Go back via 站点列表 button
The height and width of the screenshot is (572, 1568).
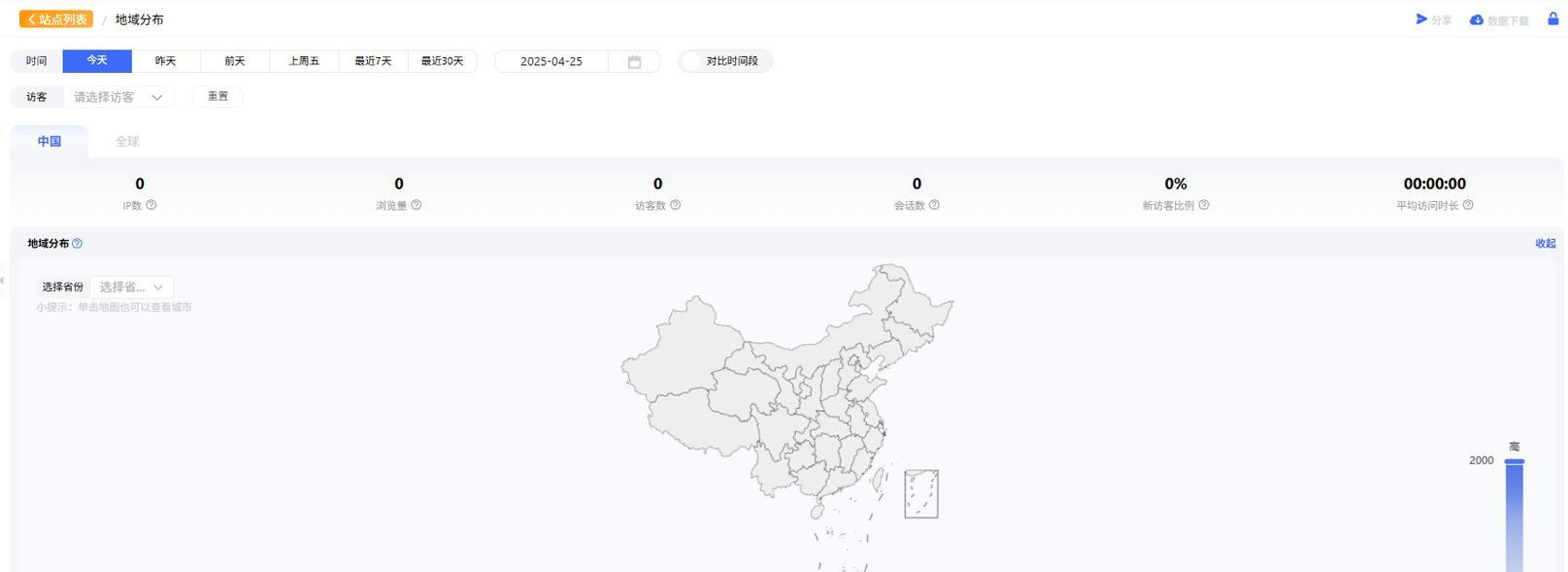56,19
